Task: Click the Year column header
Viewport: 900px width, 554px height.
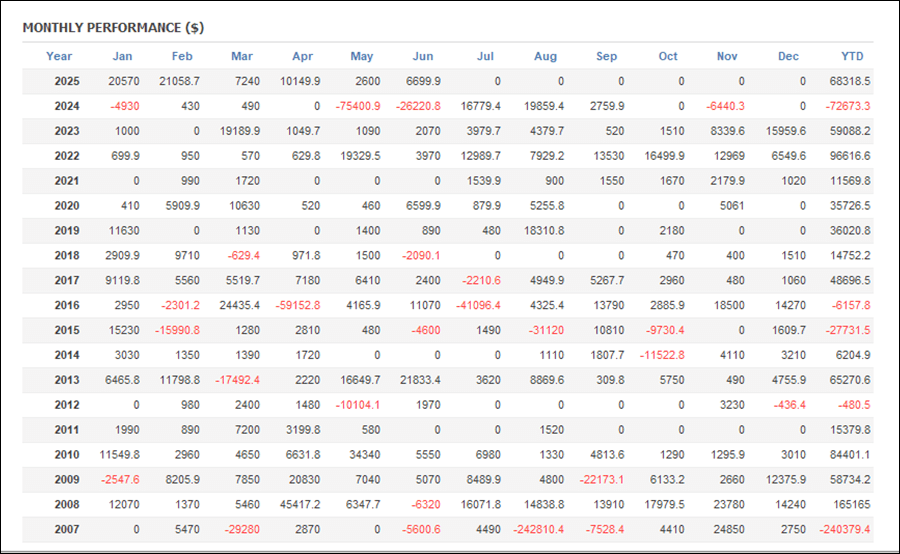Action: tap(59, 56)
